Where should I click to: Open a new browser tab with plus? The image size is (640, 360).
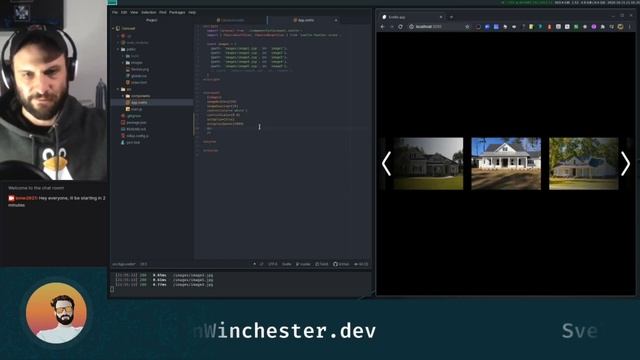coord(451,17)
